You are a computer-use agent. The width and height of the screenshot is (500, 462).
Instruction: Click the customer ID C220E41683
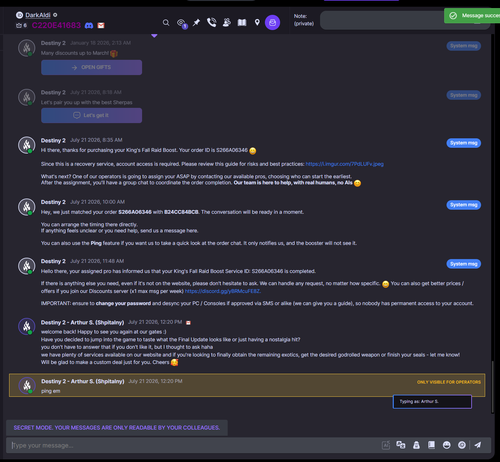pyautogui.click(x=56, y=25)
